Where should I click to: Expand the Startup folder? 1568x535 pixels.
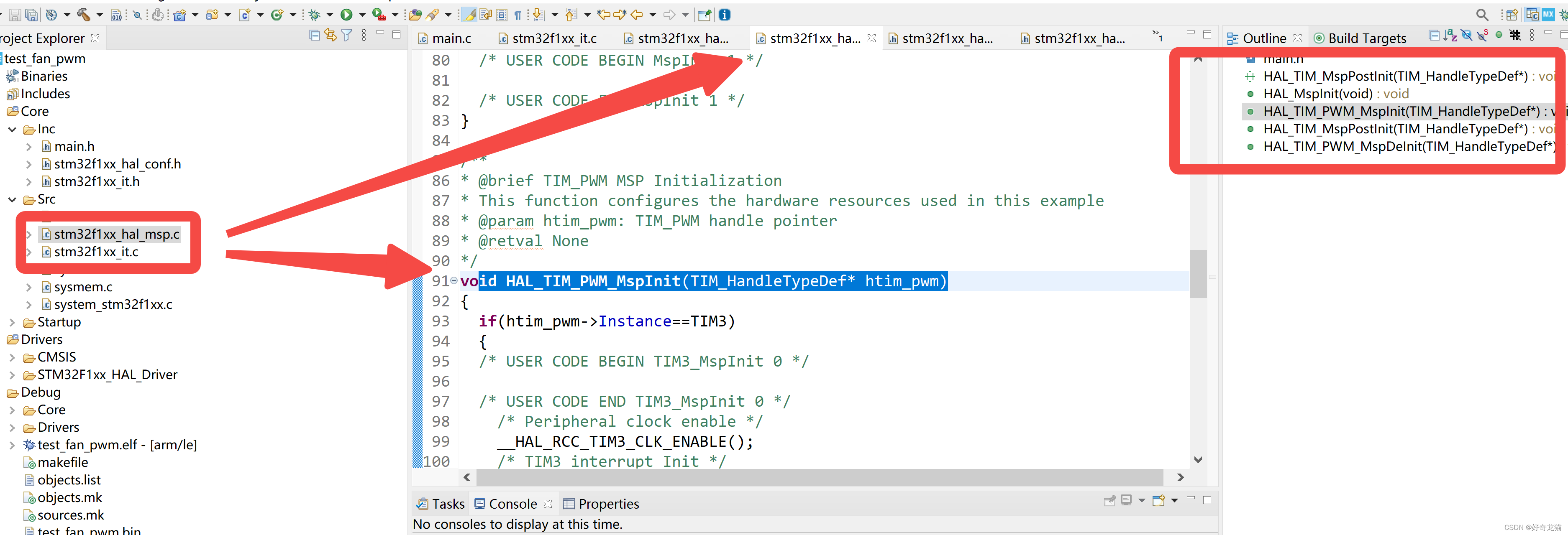click(x=12, y=322)
